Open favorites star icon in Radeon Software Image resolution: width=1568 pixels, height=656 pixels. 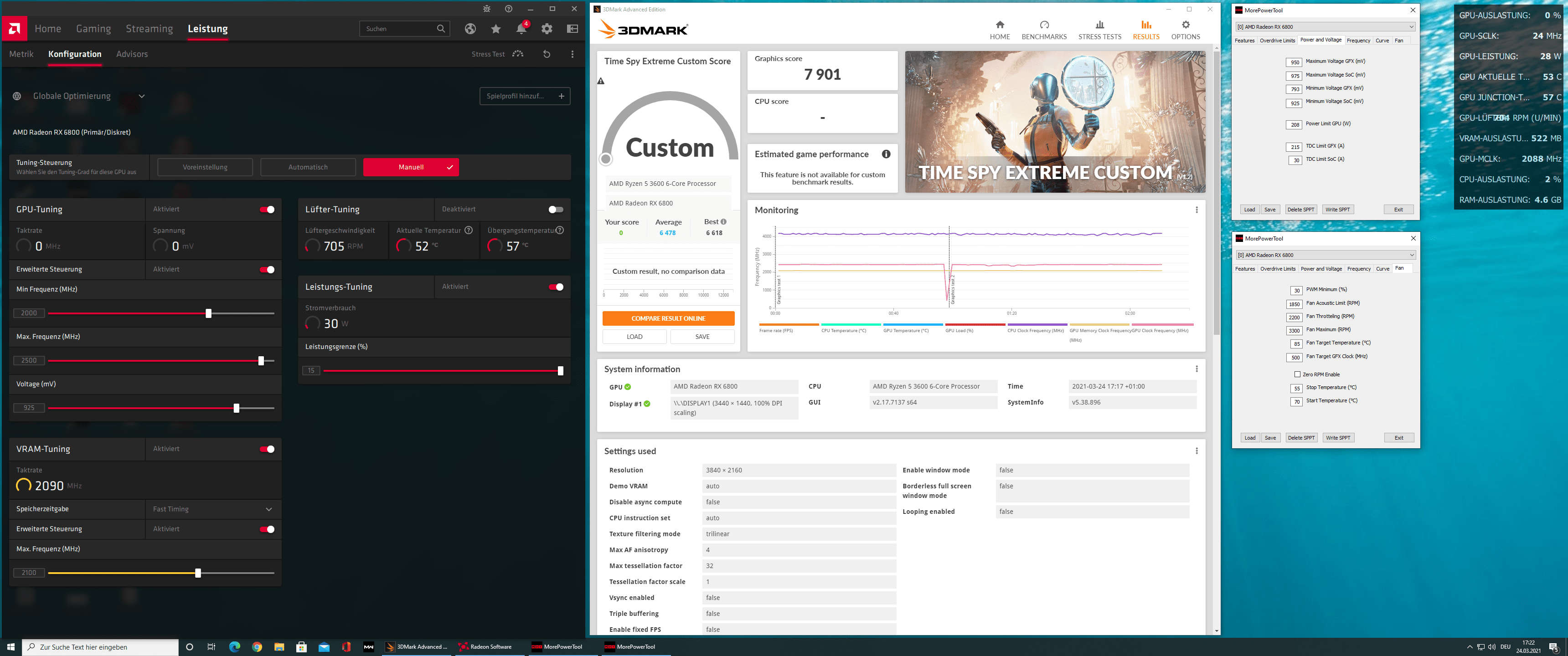[x=496, y=29]
